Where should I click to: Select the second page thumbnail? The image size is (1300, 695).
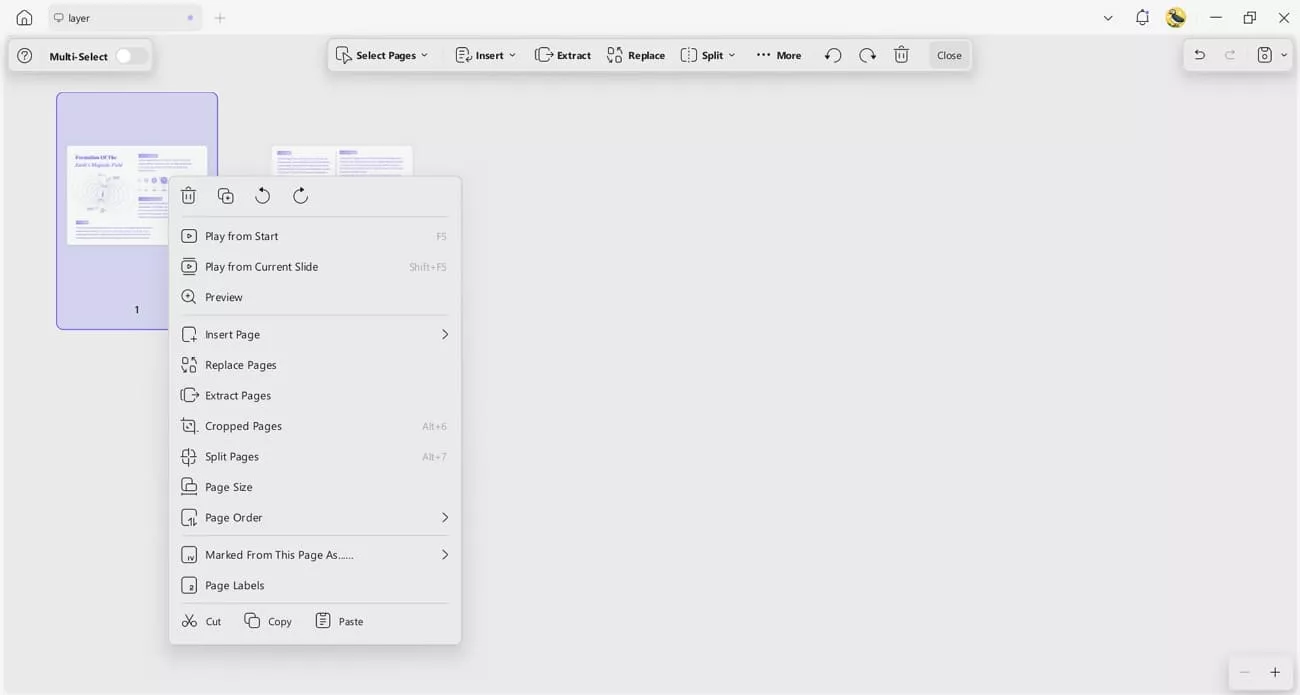click(x=342, y=161)
